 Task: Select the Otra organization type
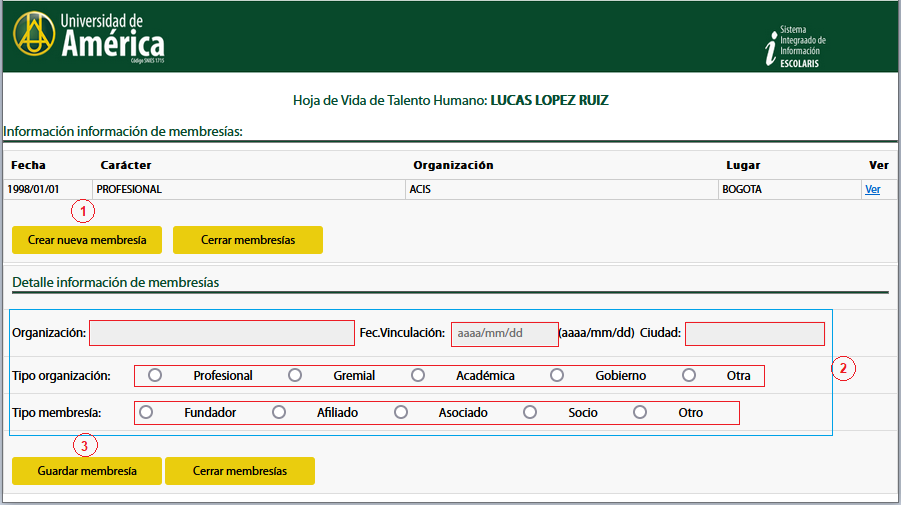[x=688, y=375]
